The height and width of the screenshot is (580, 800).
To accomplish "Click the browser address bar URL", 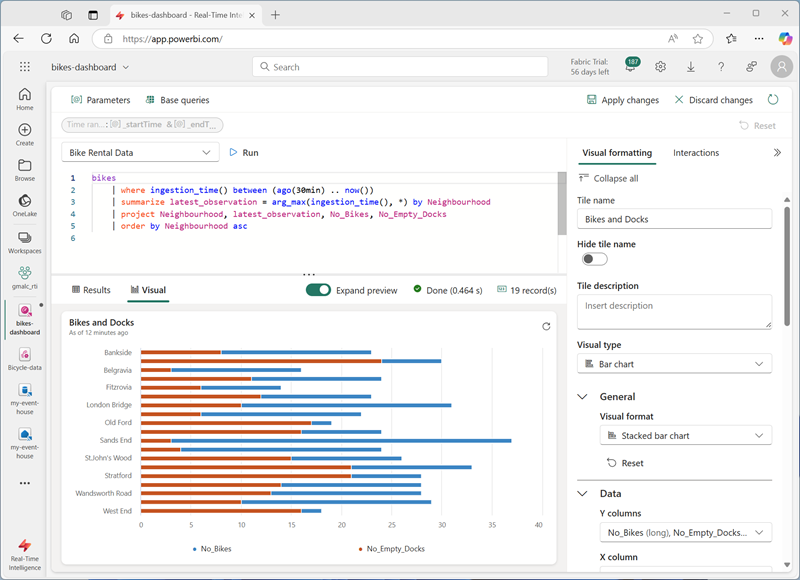I will pyautogui.click(x=172, y=39).
